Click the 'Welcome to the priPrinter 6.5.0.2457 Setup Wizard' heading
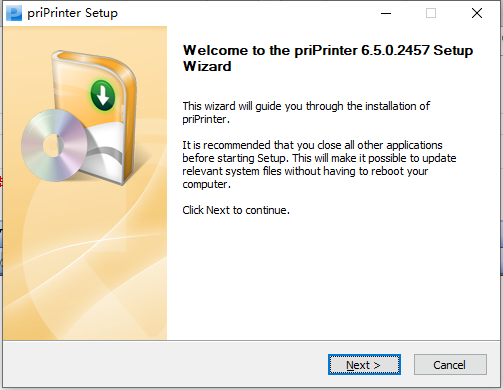The width and height of the screenshot is (503, 390). click(328, 58)
